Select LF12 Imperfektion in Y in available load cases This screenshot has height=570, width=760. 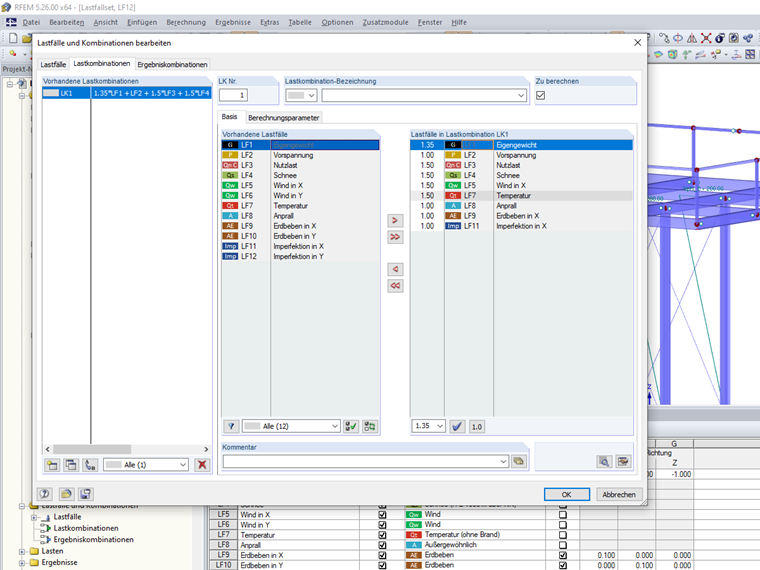click(x=300, y=256)
